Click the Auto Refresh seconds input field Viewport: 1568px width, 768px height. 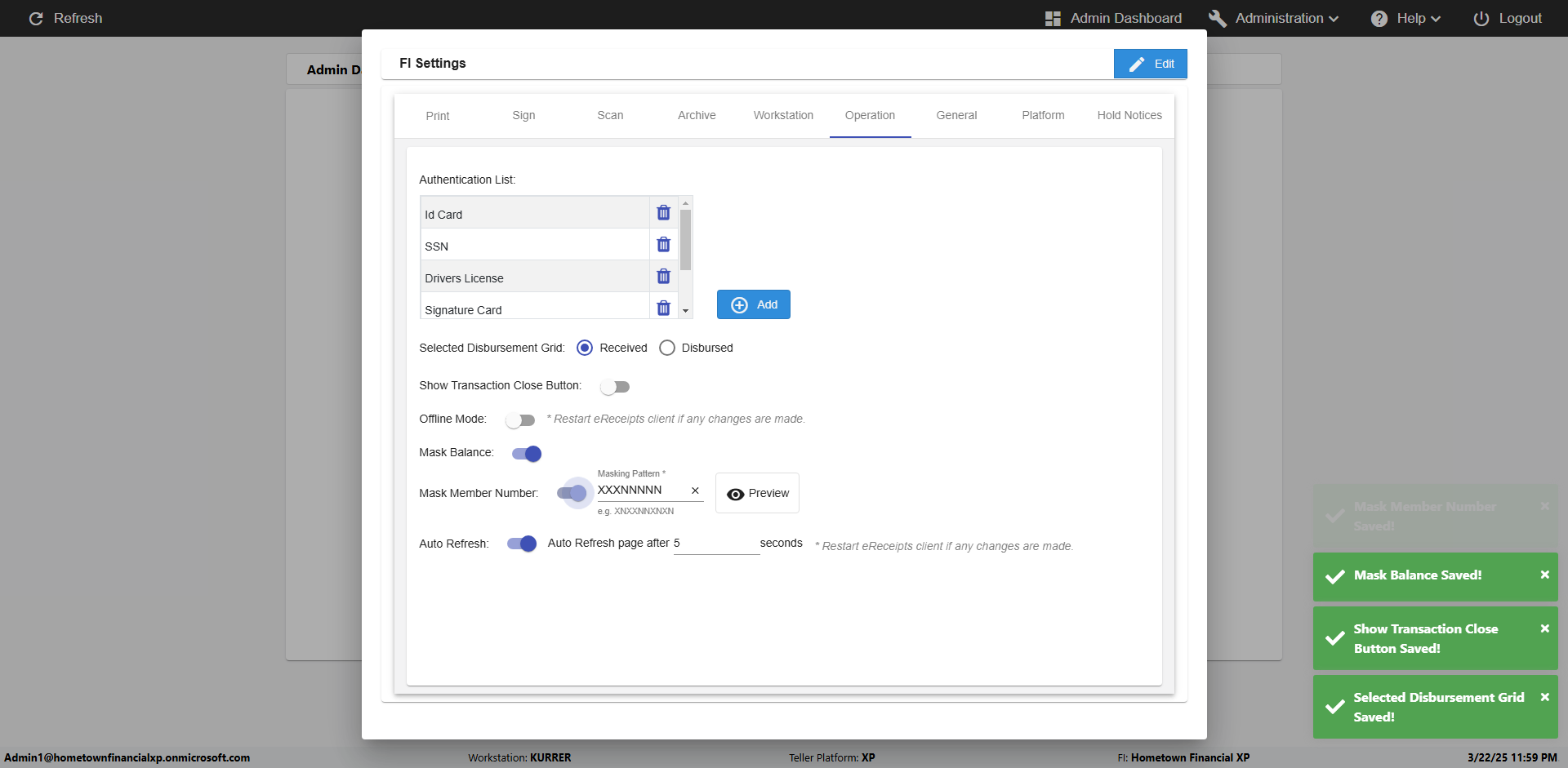tap(716, 544)
